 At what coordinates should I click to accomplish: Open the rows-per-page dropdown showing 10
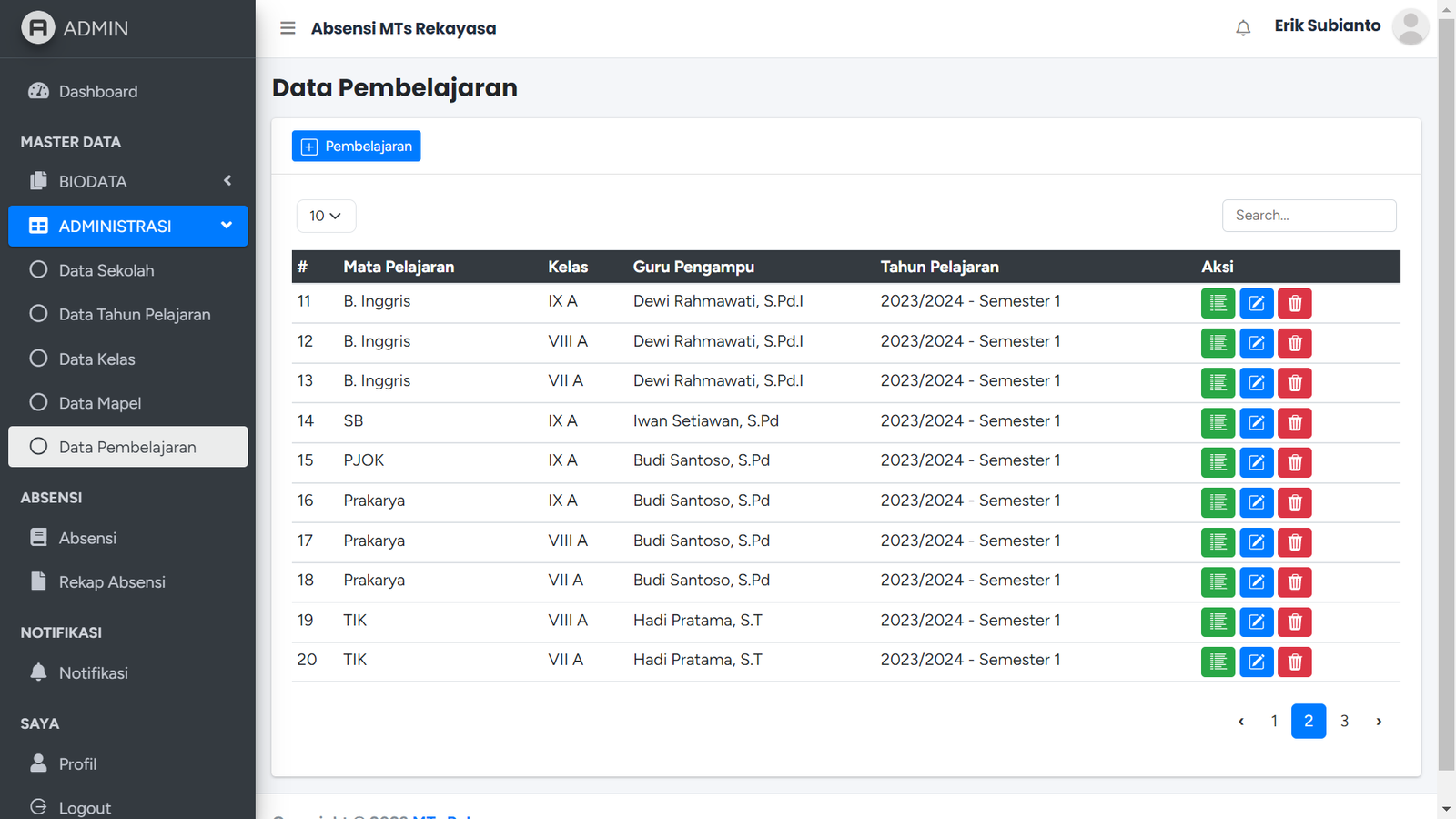click(326, 216)
